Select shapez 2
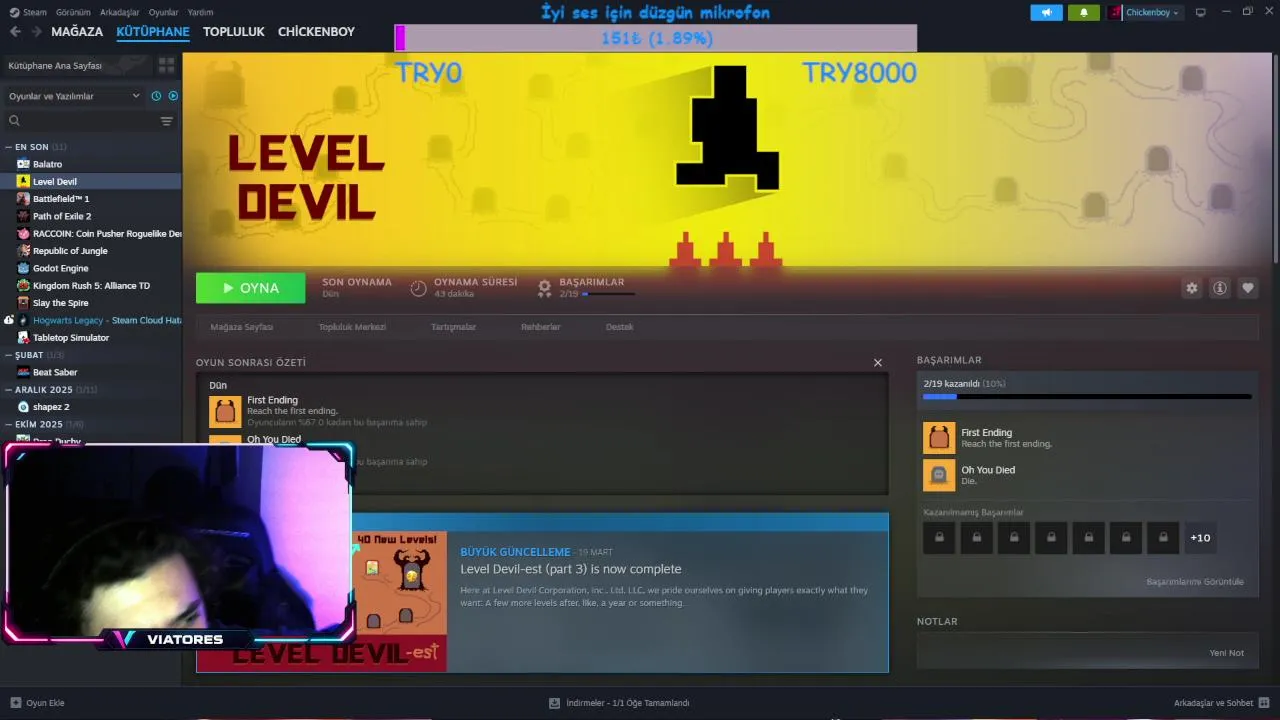 pos(91,407)
